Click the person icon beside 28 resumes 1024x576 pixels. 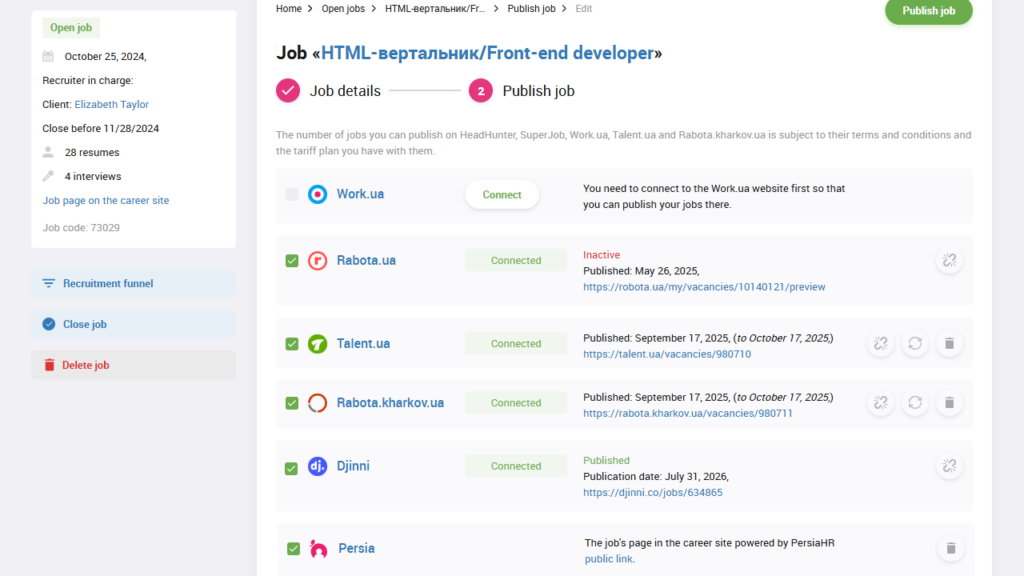point(48,152)
